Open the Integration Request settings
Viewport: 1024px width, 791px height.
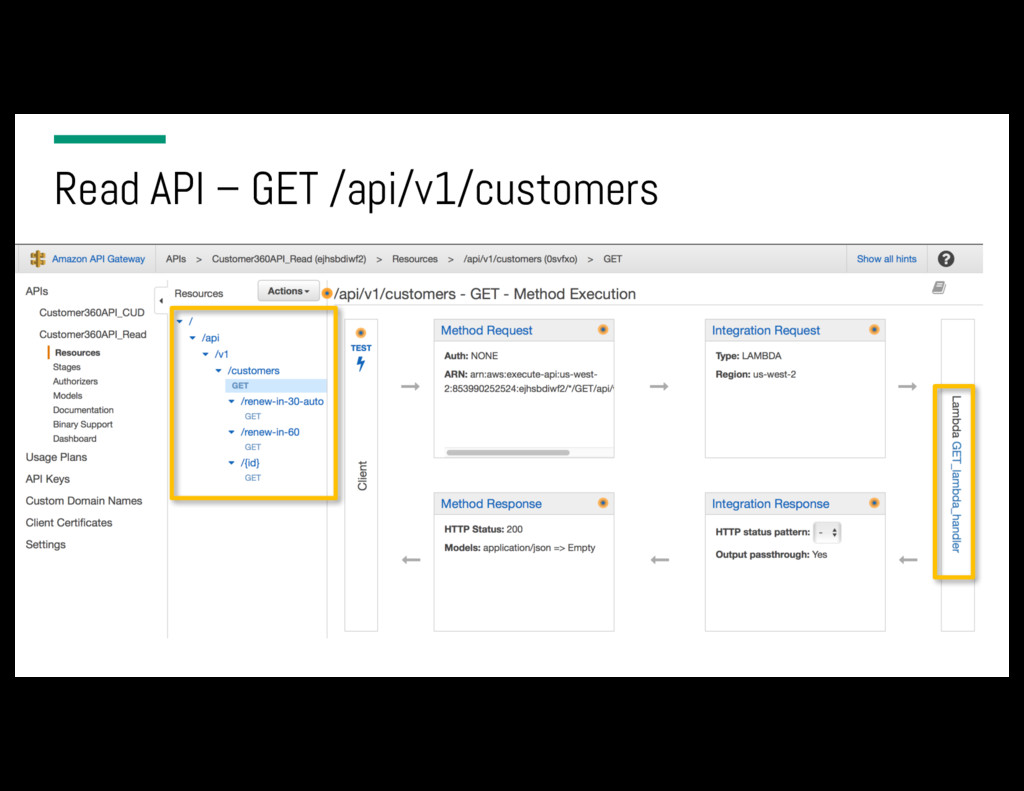[765, 331]
